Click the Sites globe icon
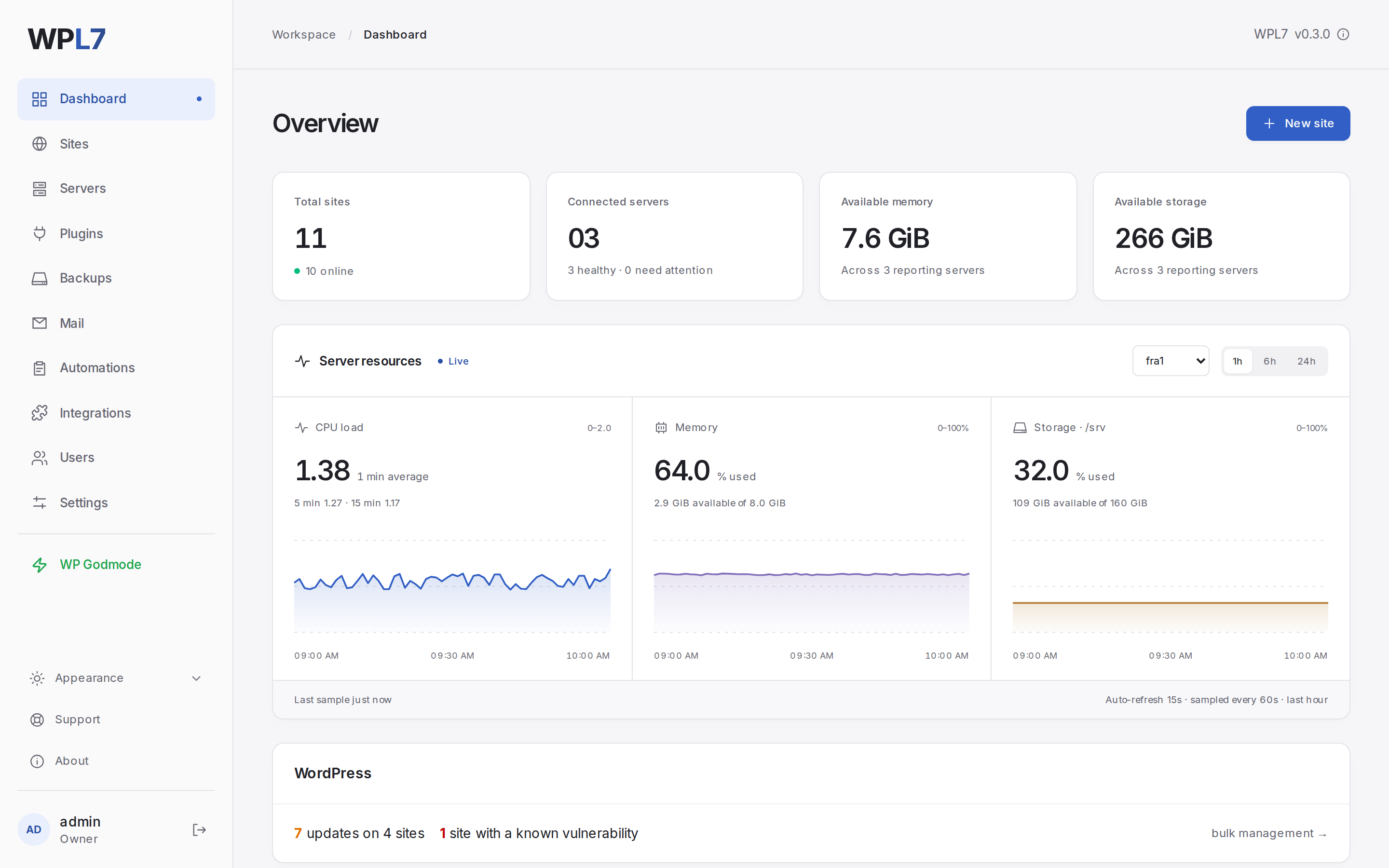Image resolution: width=1389 pixels, height=868 pixels. pos(39,144)
